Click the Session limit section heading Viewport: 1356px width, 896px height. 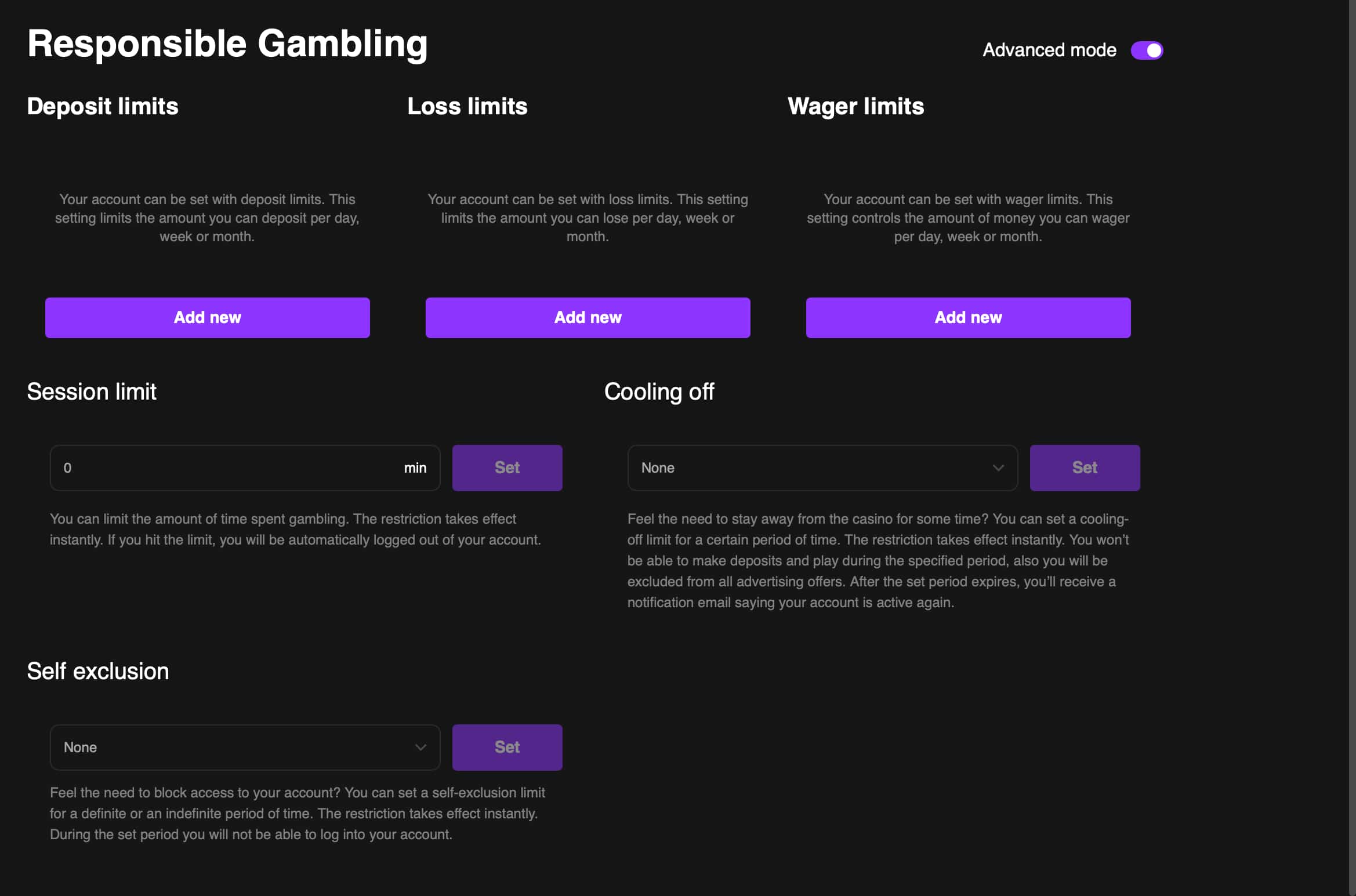(92, 392)
